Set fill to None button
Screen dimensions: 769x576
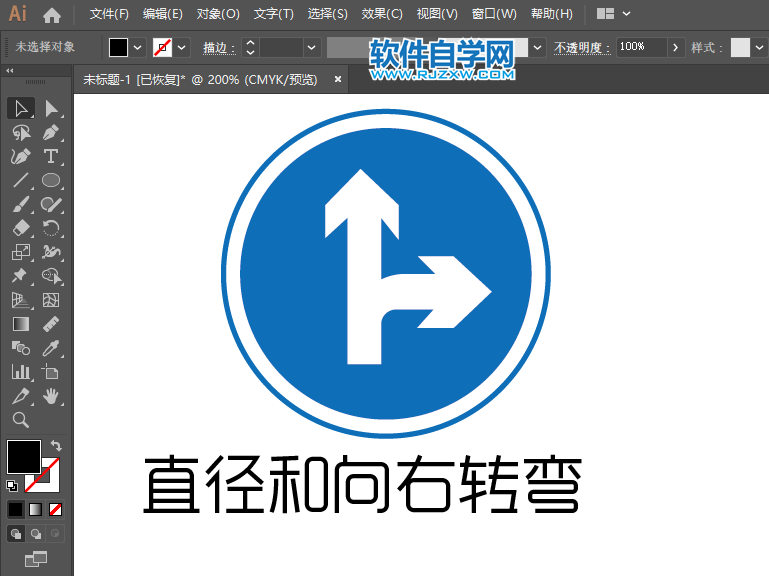[55, 509]
